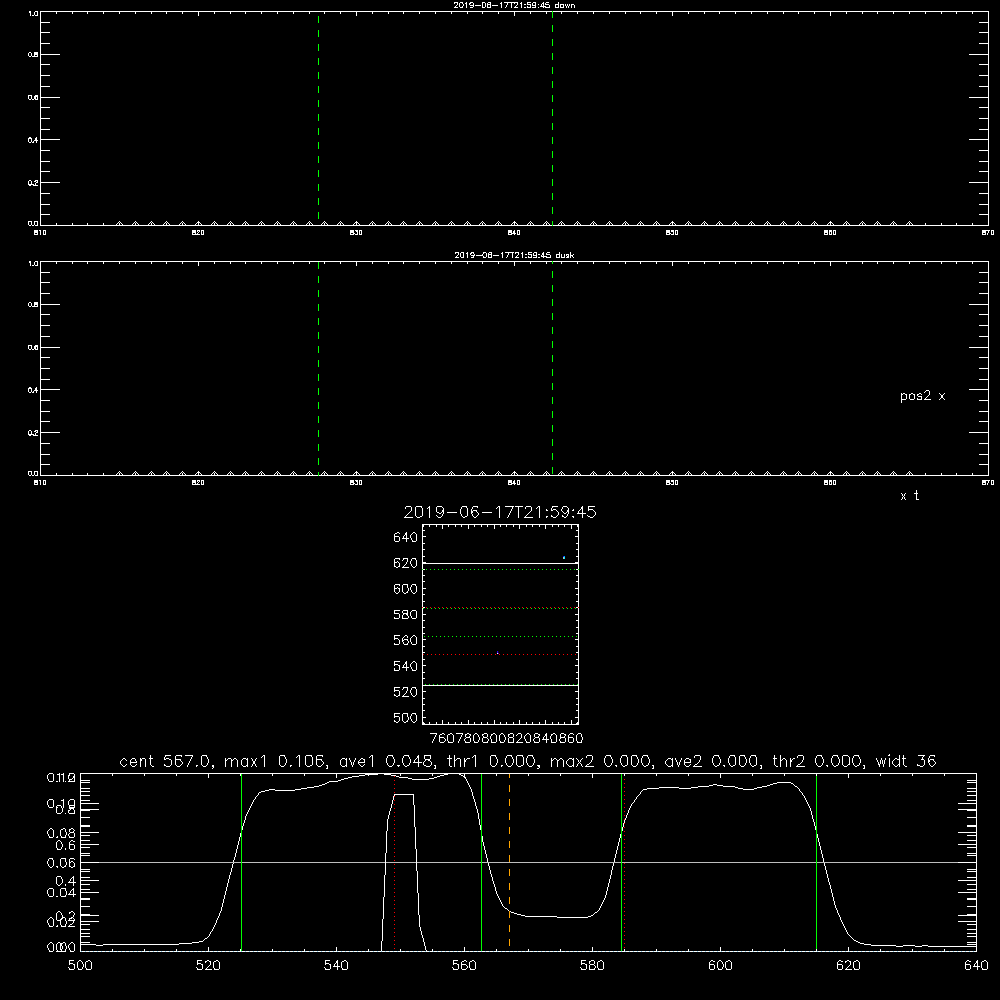Click the 580 x-axis label of the bottom plot
Image resolution: width=1000 pixels, height=1000 pixels.
pos(592,966)
